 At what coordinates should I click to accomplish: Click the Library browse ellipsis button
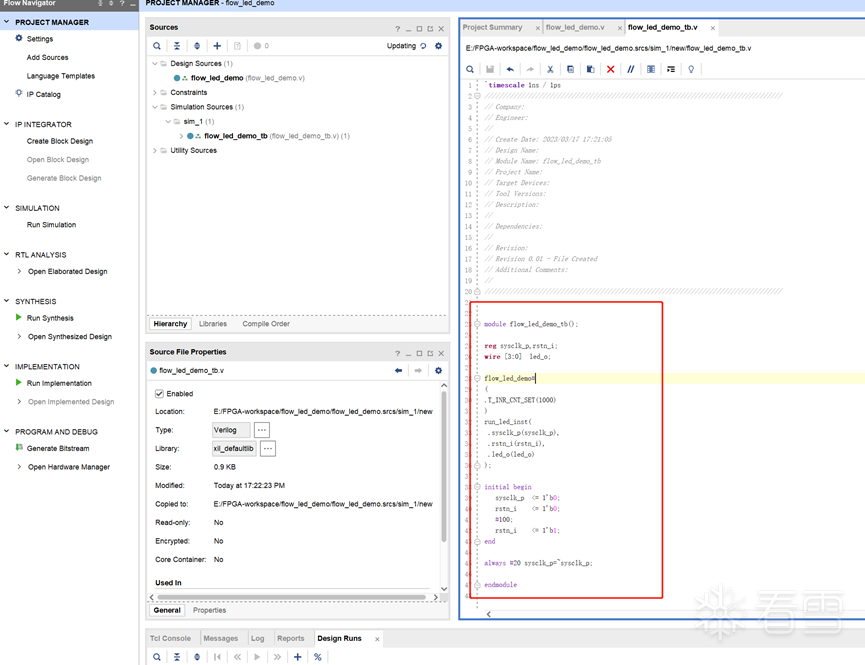click(268, 449)
